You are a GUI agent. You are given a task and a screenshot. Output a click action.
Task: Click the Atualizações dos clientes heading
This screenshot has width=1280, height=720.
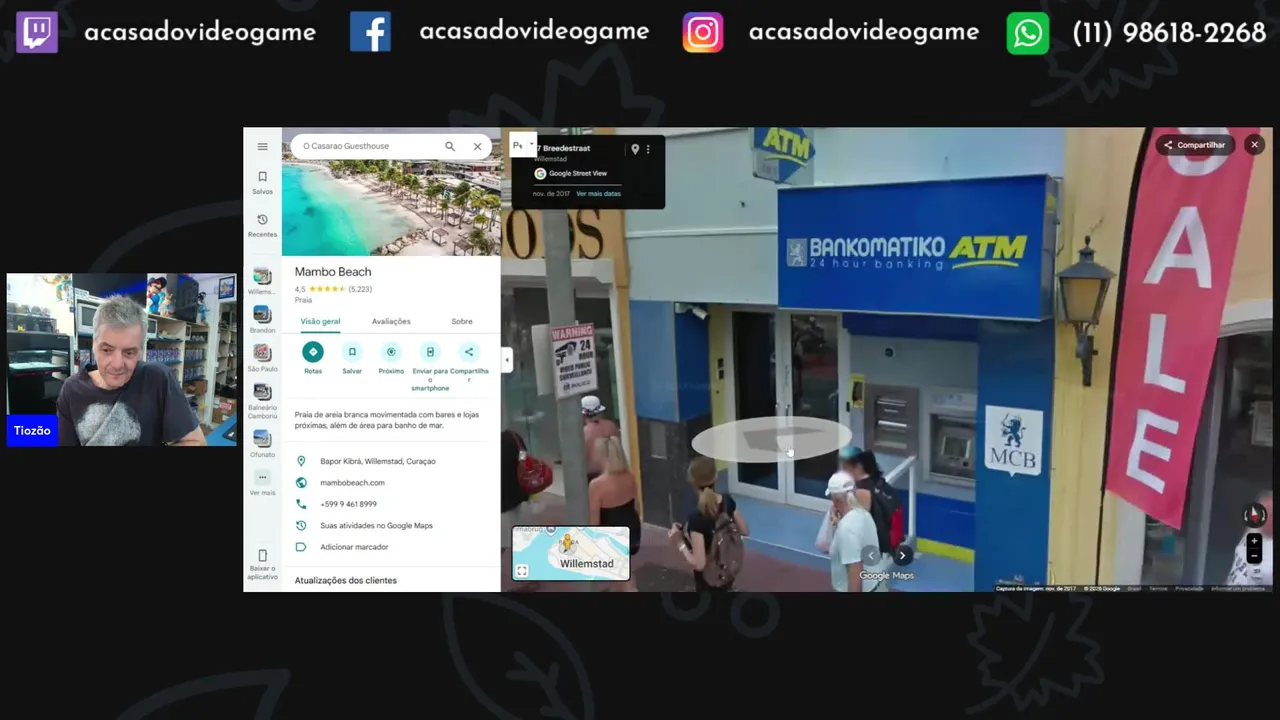coord(345,580)
